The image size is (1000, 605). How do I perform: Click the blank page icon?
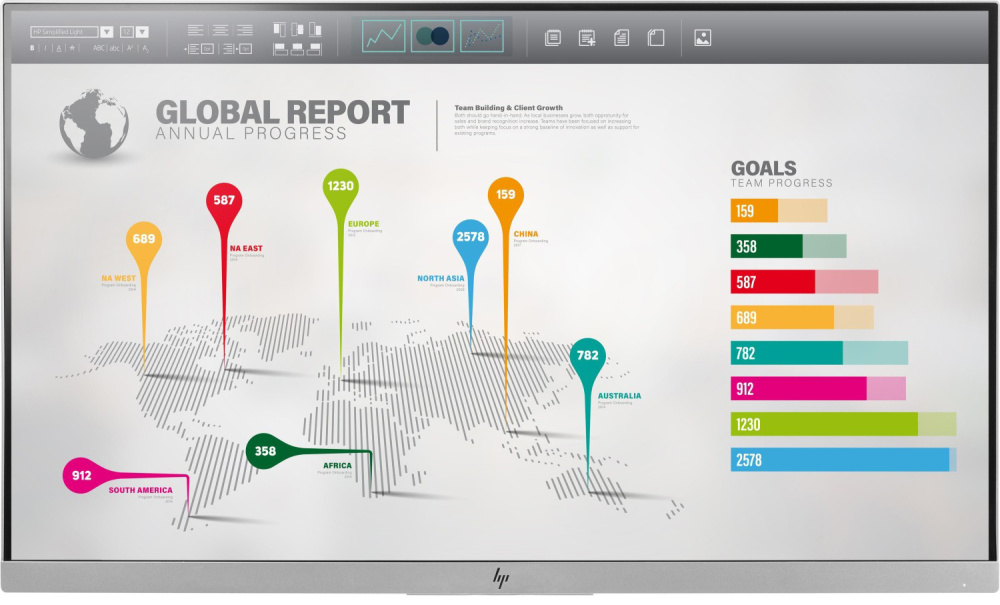pos(656,38)
